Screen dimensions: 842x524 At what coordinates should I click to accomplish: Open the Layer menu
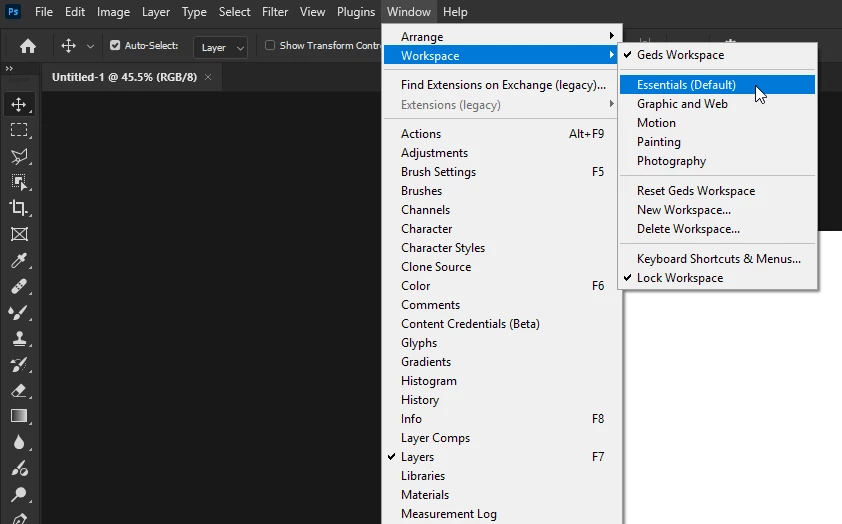(156, 12)
